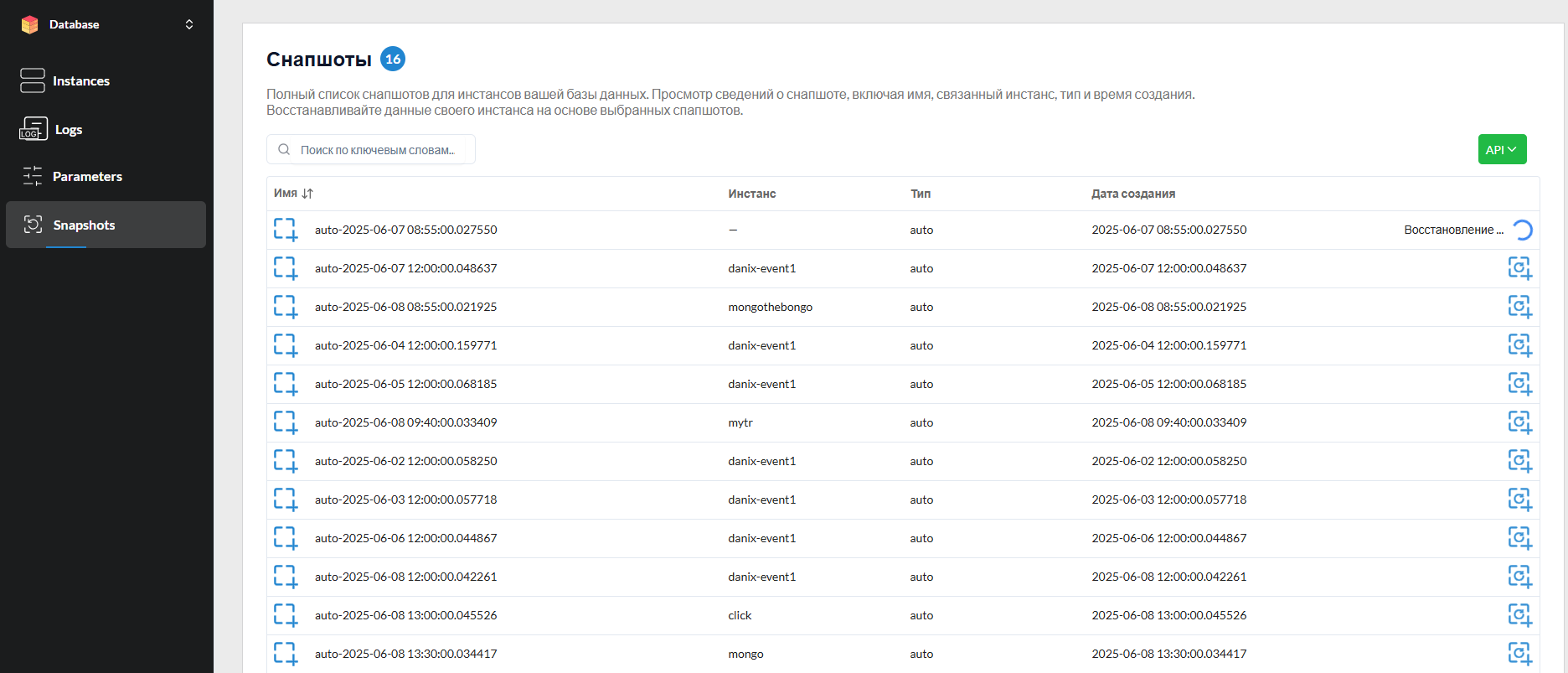Image resolution: width=1568 pixels, height=673 pixels.
Task: Click the Database logo cube icon
Action: coord(30,24)
